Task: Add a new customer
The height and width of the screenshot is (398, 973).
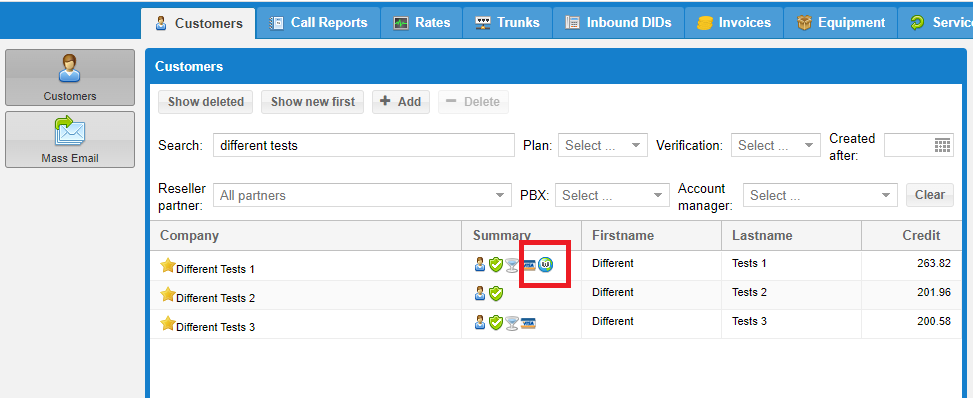Action: 401,102
